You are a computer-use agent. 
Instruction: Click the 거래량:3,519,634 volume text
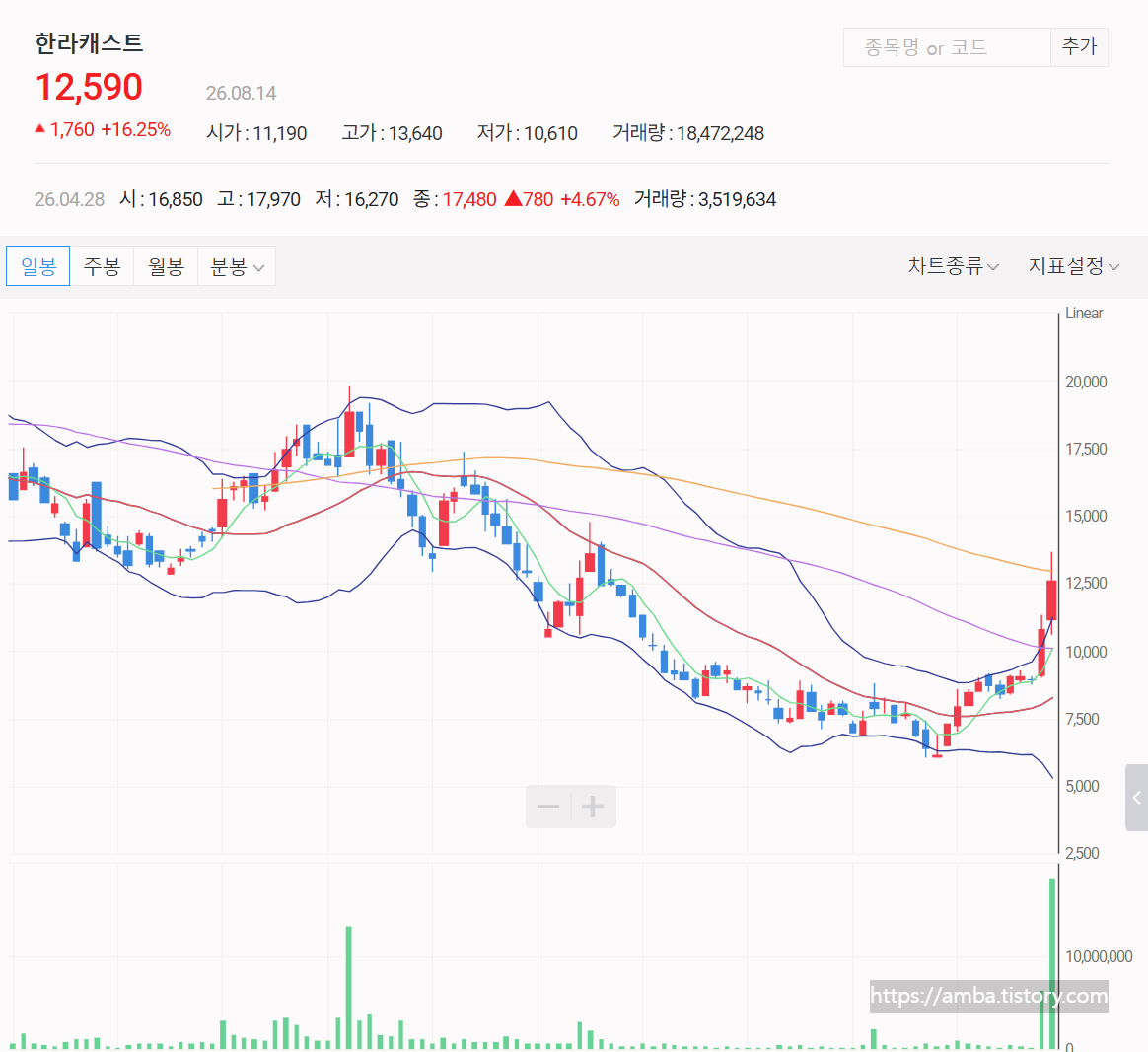(705, 199)
